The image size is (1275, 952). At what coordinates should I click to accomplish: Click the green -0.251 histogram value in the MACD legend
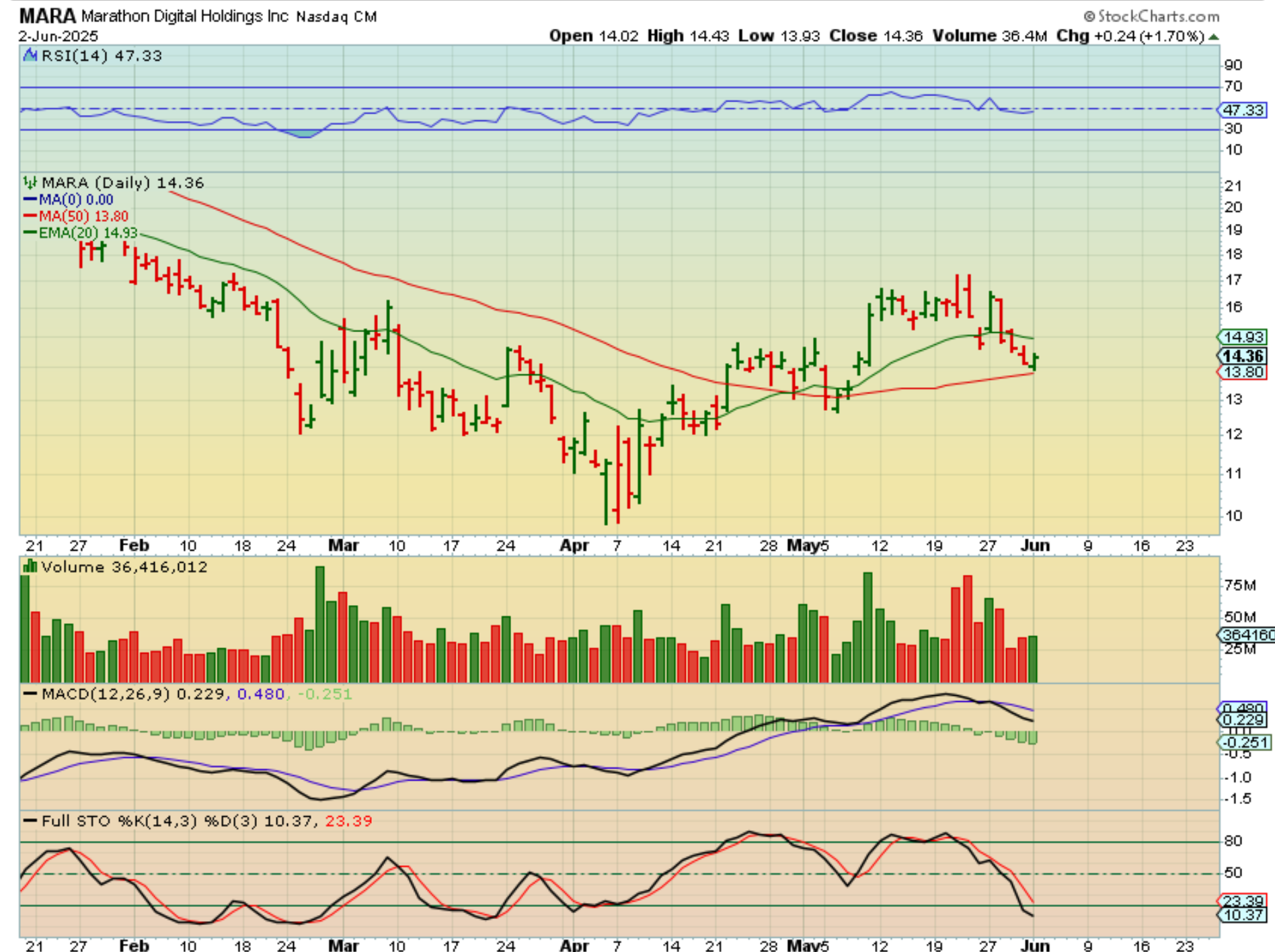[x=325, y=694]
